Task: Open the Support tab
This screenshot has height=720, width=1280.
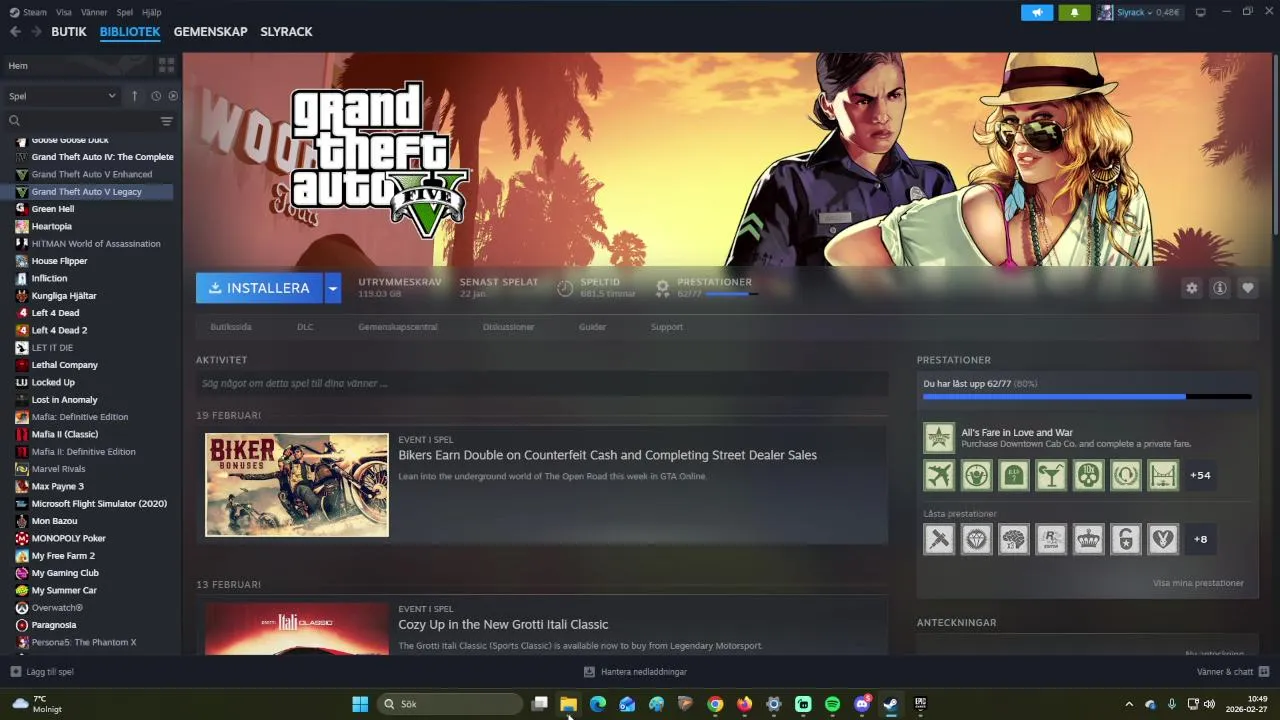Action: coord(667,327)
